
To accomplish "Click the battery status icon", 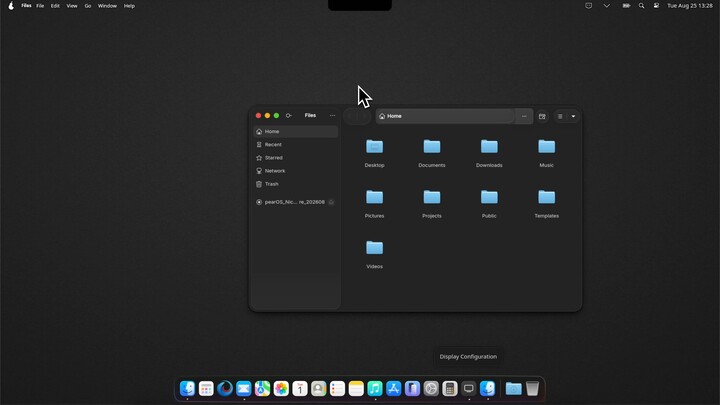I will [626, 6].
